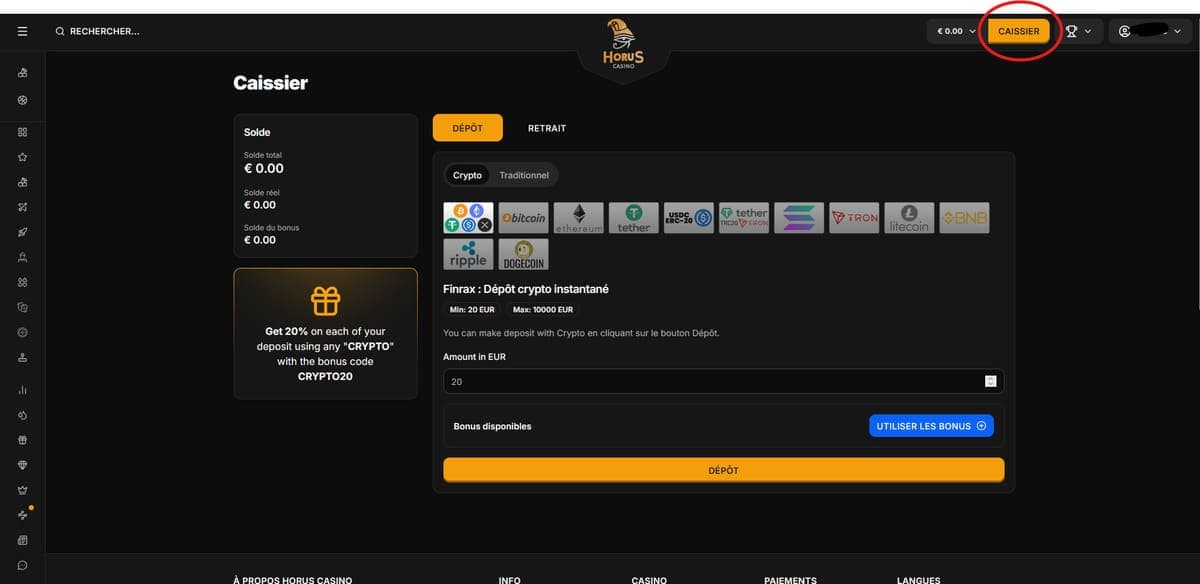The height and width of the screenshot is (584, 1200).
Task: Click the RECHERCHER search field
Action: (x=98, y=31)
